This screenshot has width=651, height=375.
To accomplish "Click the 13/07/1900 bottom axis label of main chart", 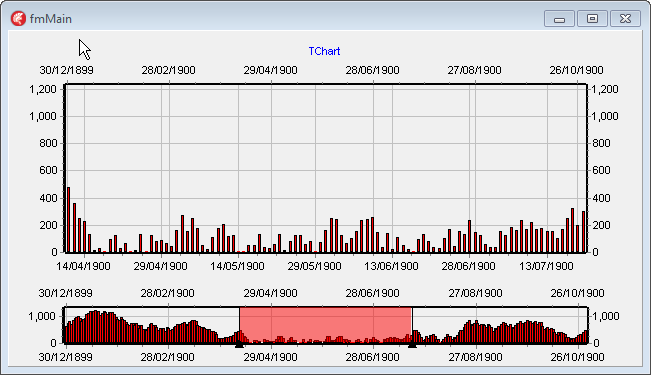I will click(x=546, y=266).
